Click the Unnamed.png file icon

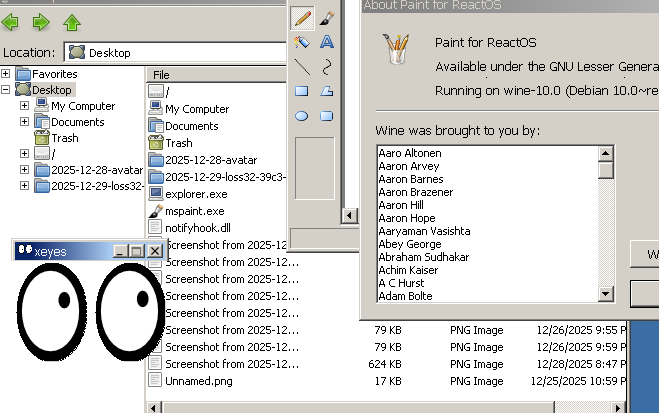(155, 380)
